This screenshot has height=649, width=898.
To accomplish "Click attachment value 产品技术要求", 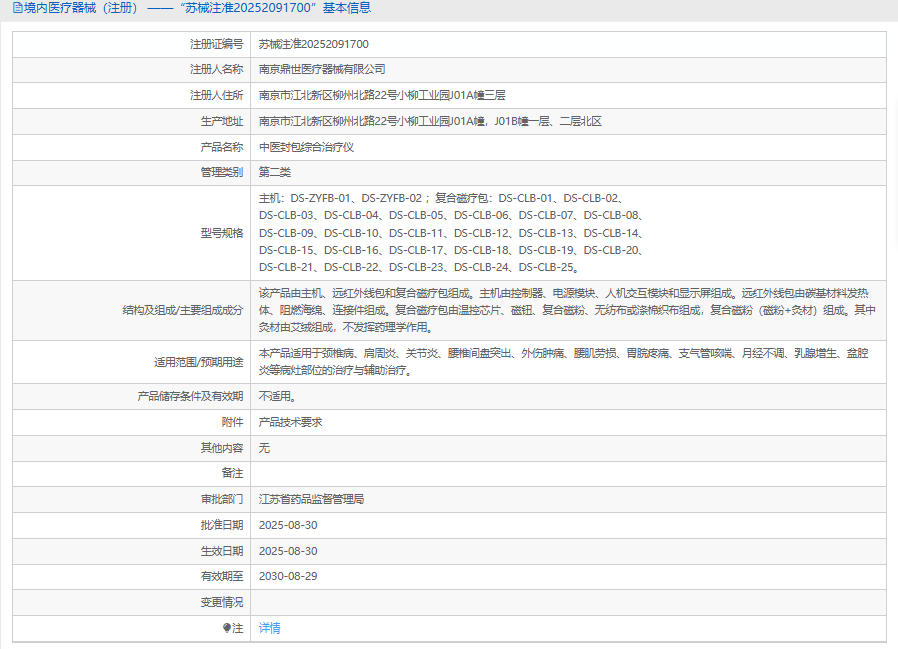I will click(290, 422).
